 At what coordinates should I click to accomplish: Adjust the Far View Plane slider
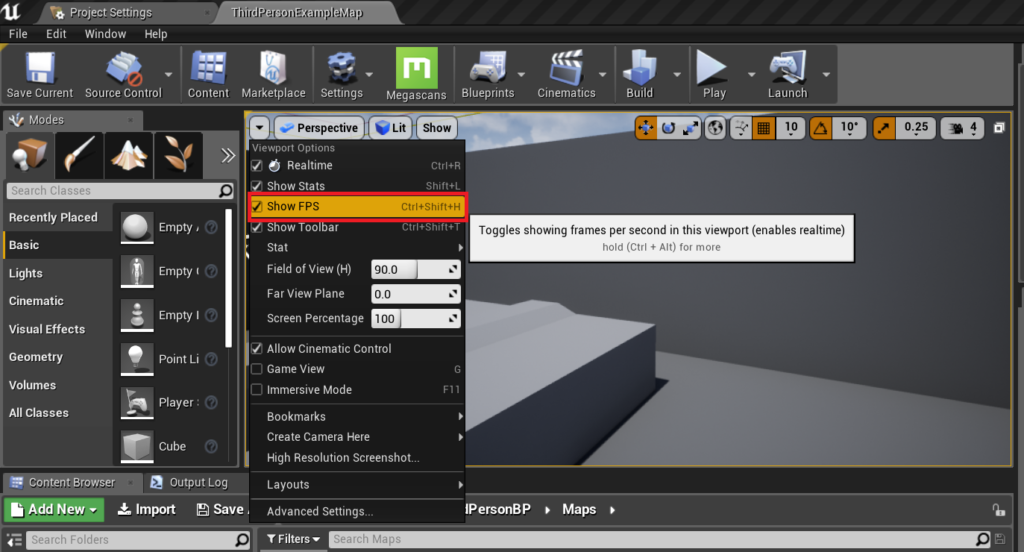[x=415, y=294]
